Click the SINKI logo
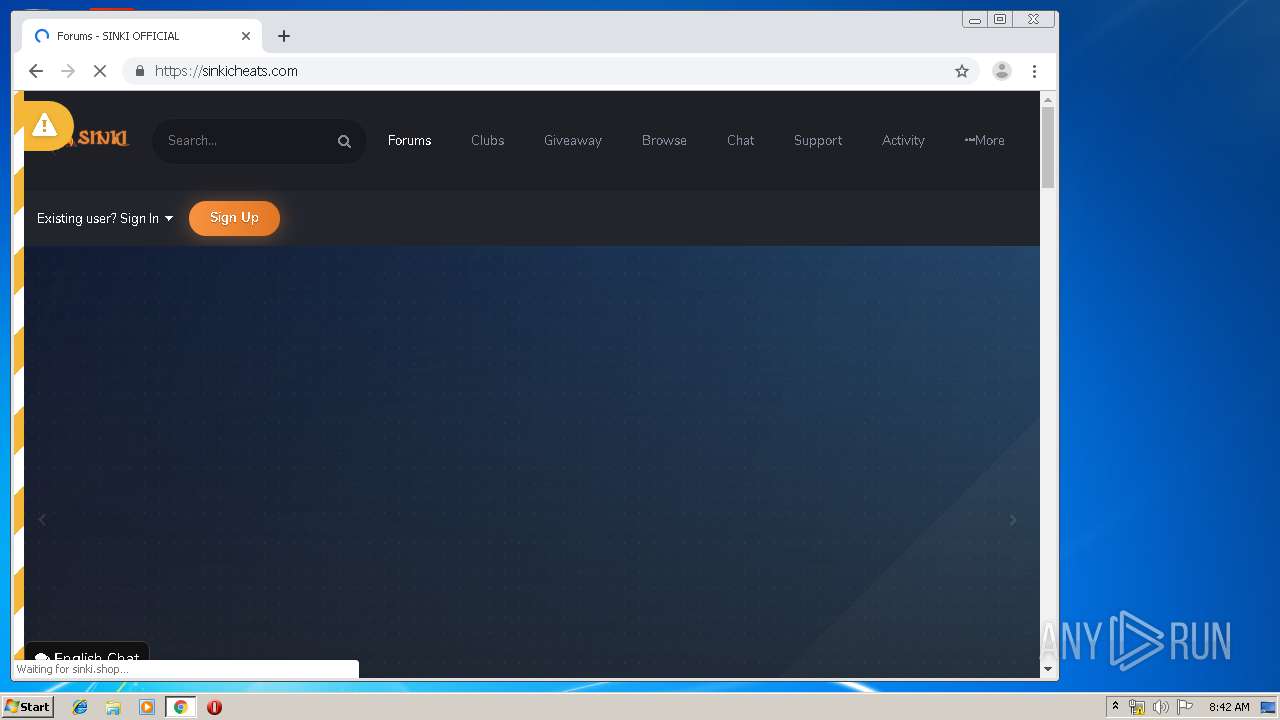The width and height of the screenshot is (1280, 720). (x=102, y=139)
